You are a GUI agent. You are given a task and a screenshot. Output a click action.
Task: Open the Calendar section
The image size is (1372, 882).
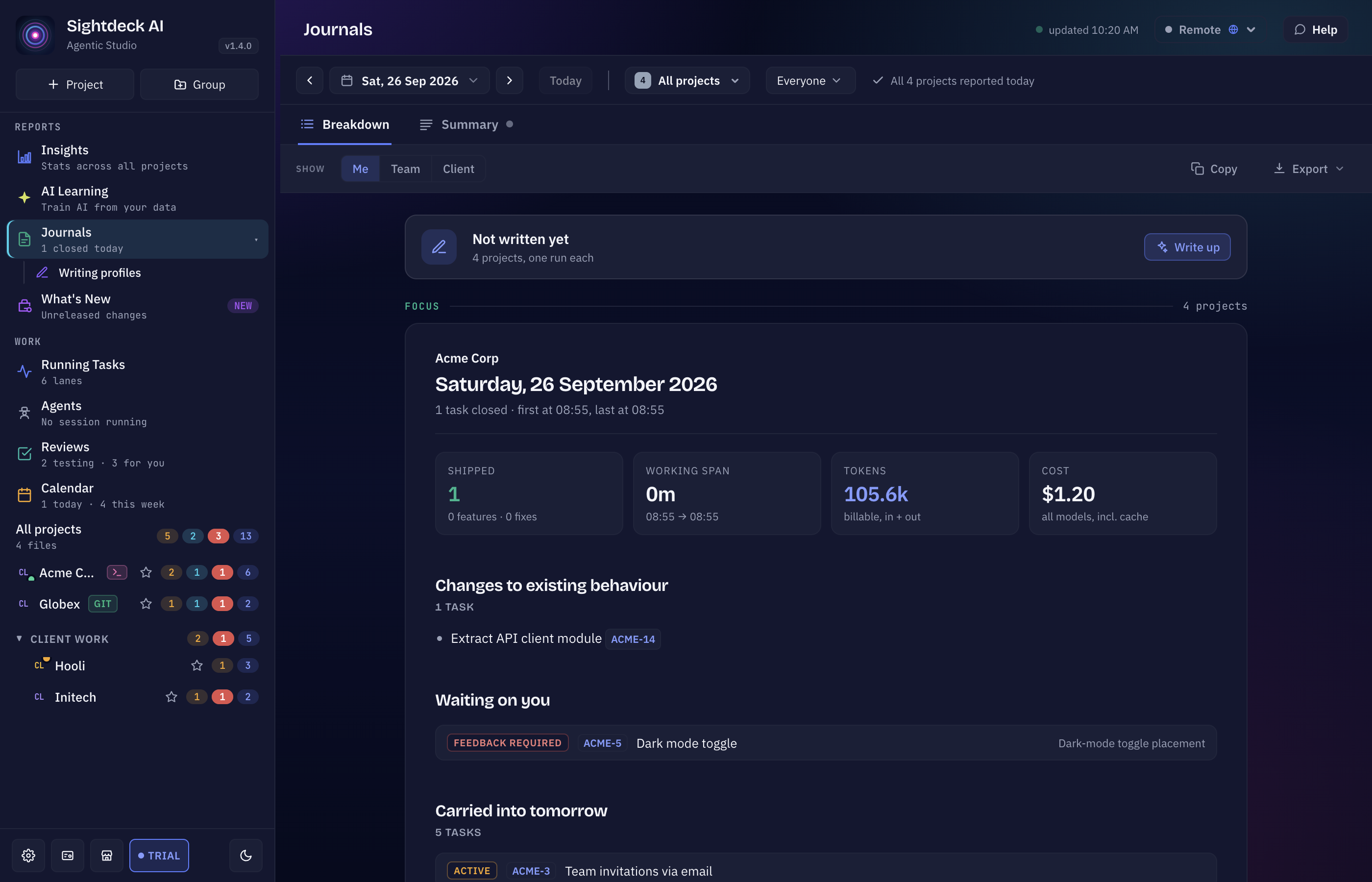pyautogui.click(x=137, y=495)
